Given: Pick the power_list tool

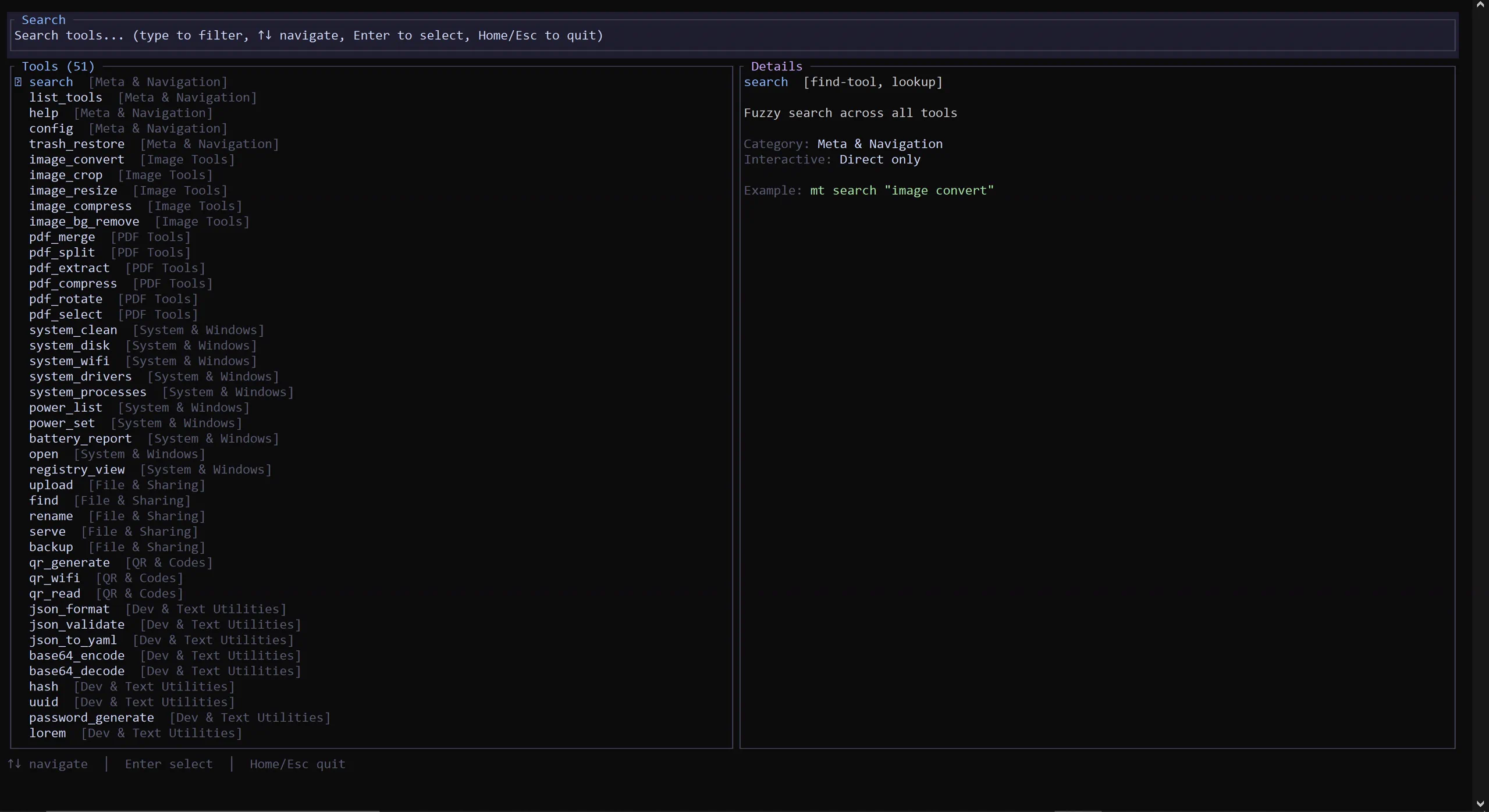Looking at the screenshot, I should click(x=371, y=408).
